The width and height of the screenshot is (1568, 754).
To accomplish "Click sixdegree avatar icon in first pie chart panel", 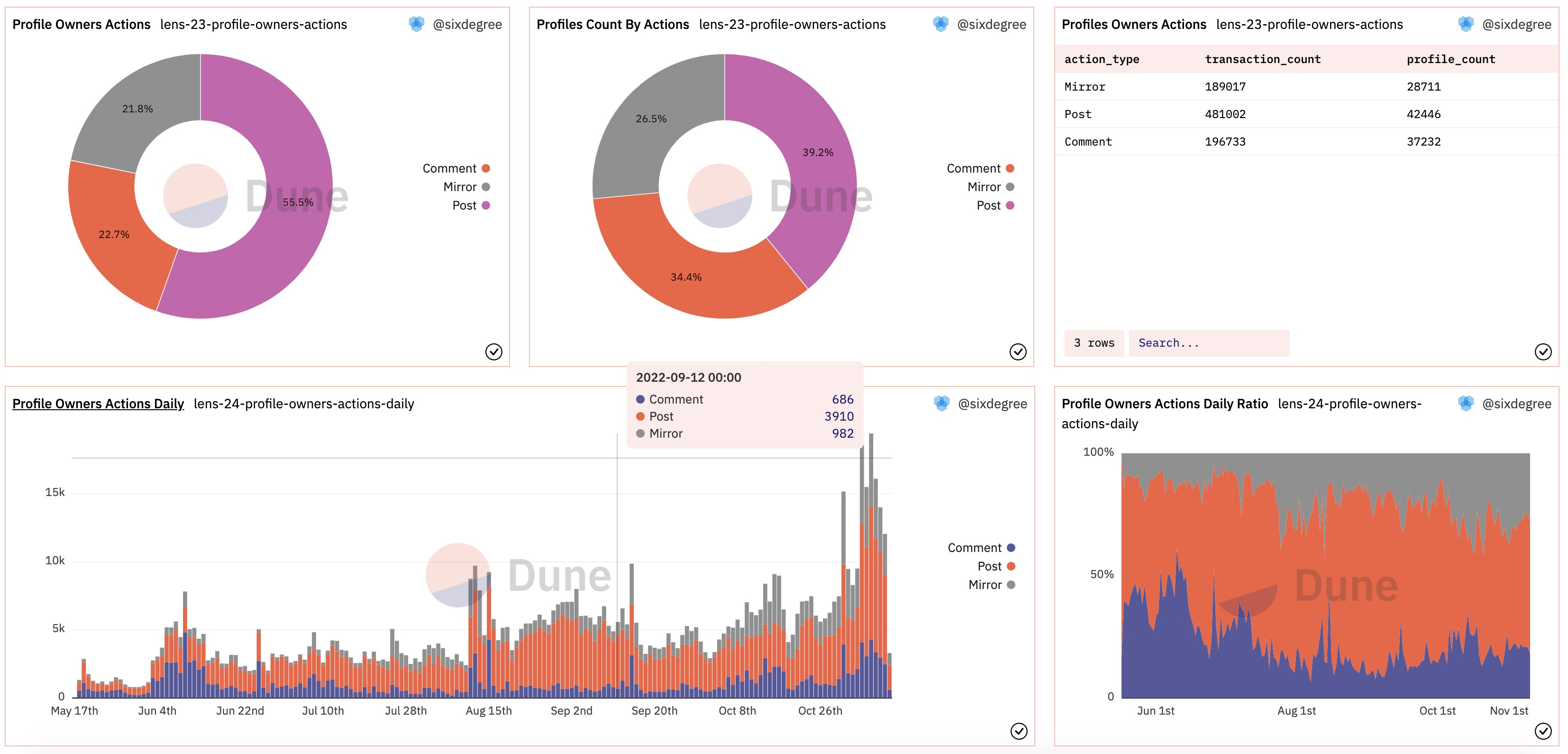I will (416, 24).
